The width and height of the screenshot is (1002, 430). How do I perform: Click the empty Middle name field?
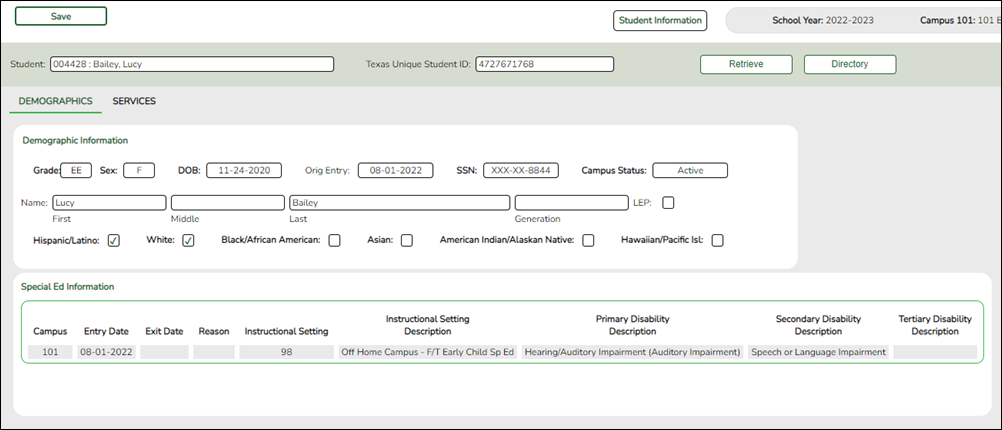227,203
